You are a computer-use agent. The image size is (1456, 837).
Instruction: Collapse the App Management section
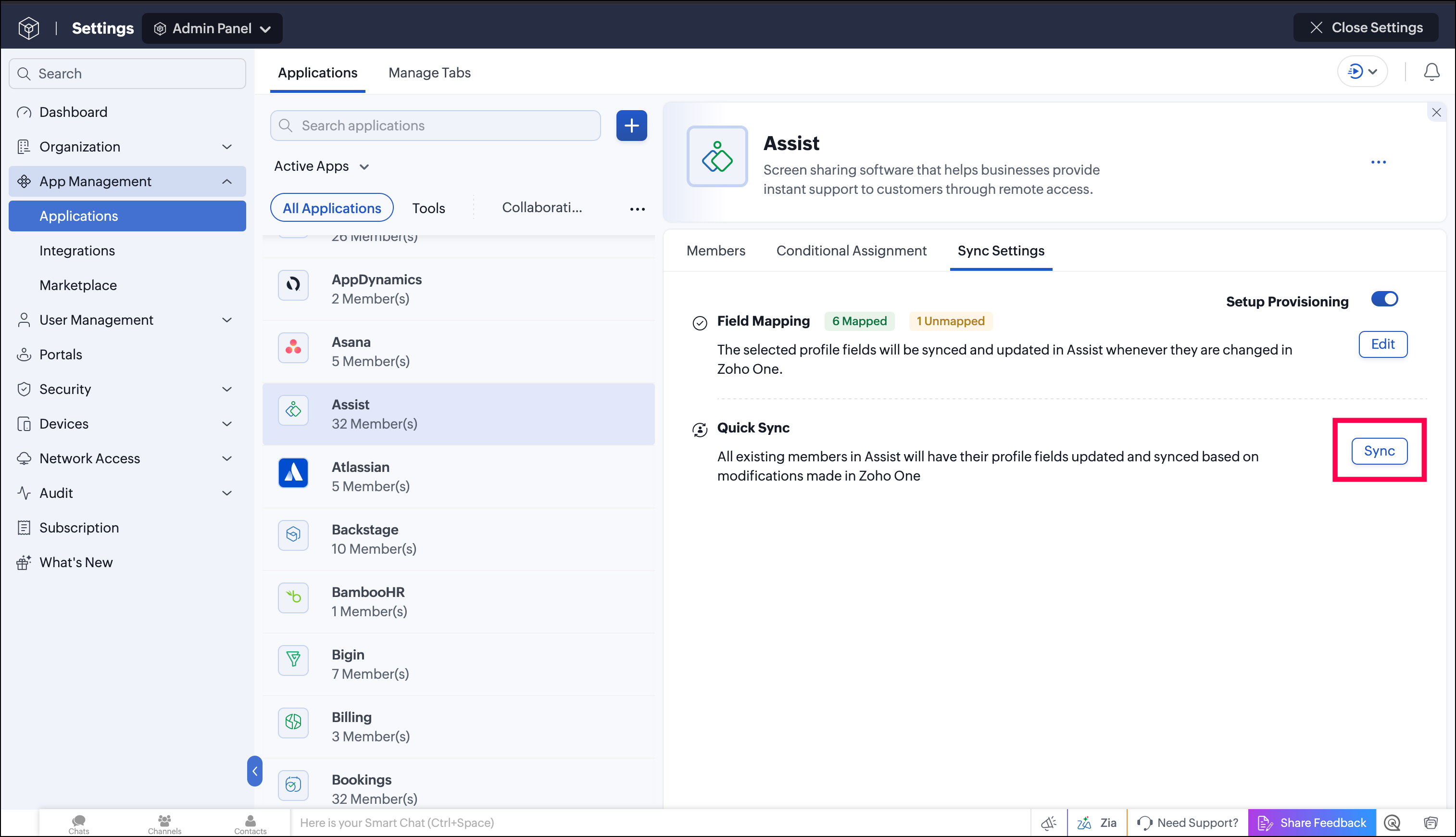tap(127, 182)
